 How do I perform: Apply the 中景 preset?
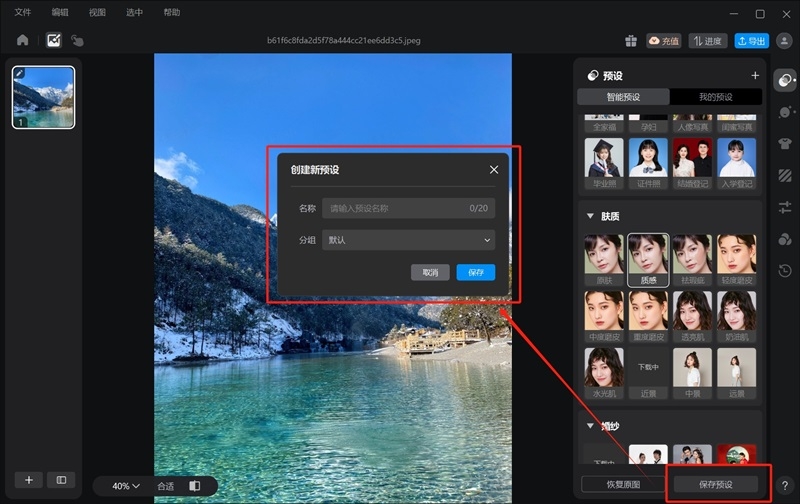click(692, 373)
